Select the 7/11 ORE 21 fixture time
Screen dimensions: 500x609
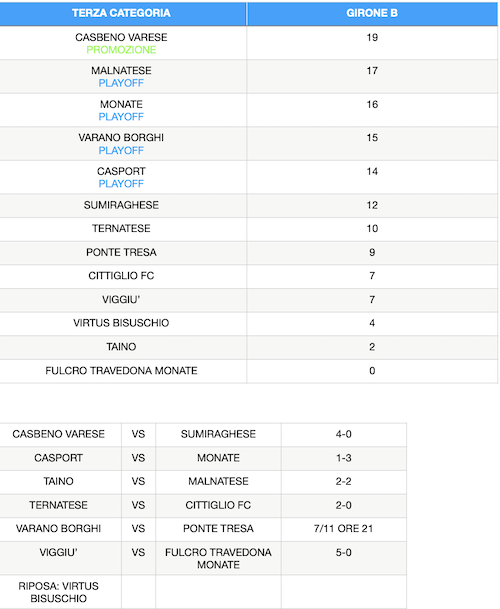click(344, 529)
